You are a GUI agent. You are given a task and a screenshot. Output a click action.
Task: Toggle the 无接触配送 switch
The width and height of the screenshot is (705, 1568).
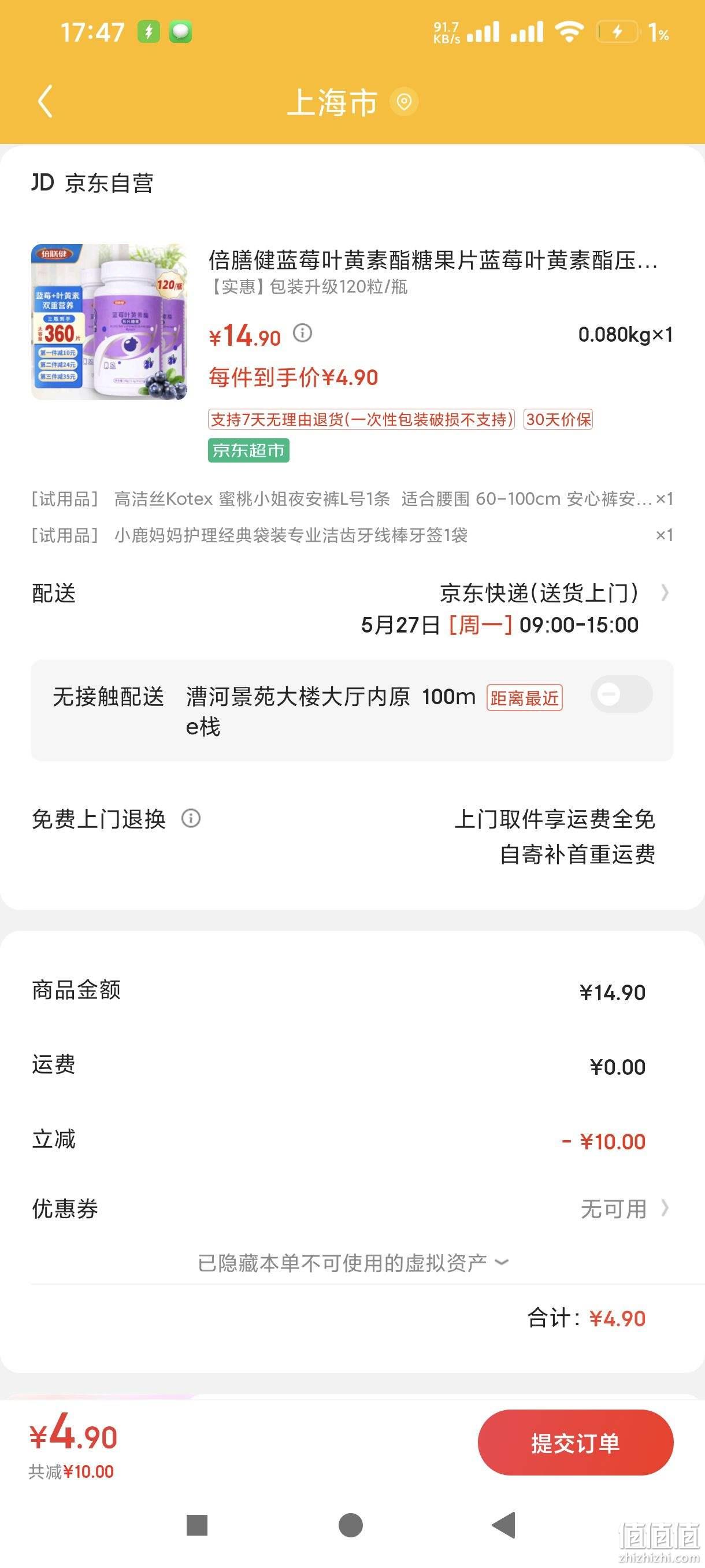621,694
